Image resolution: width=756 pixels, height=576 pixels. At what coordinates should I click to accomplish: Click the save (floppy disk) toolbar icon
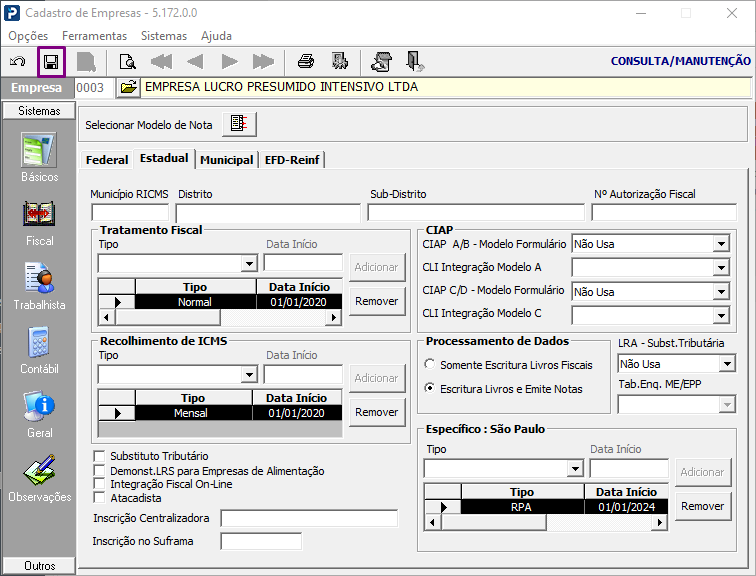click(x=50, y=62)
